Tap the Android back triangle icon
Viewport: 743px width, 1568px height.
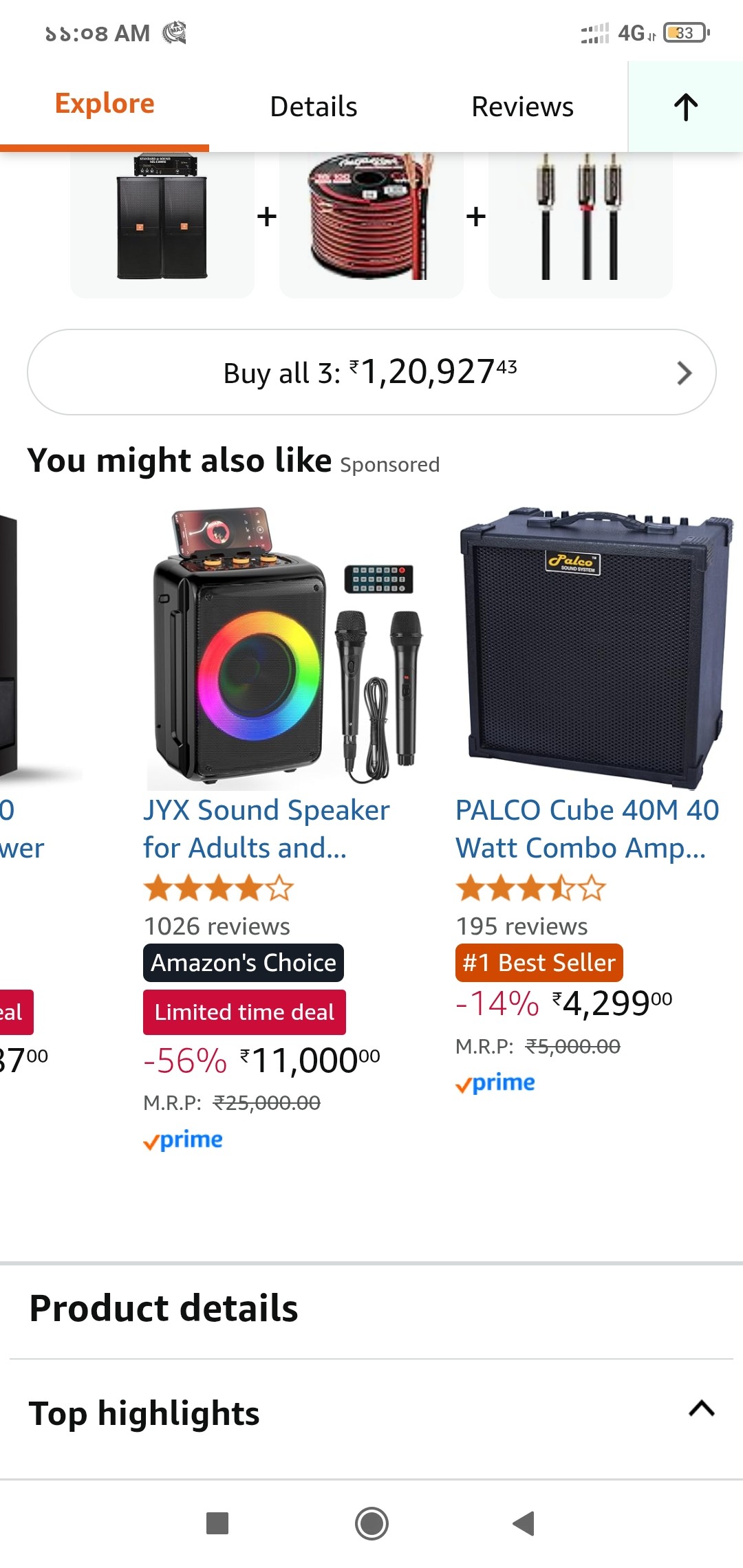tap(524, 1523)
